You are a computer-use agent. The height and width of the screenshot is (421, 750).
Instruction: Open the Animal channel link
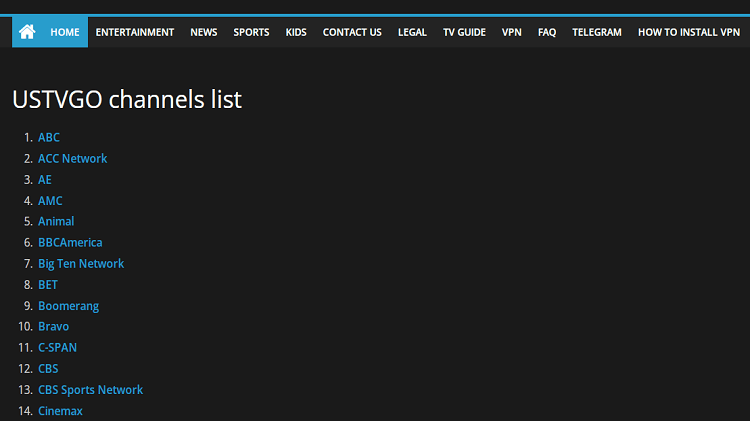[x=56, y=222]
